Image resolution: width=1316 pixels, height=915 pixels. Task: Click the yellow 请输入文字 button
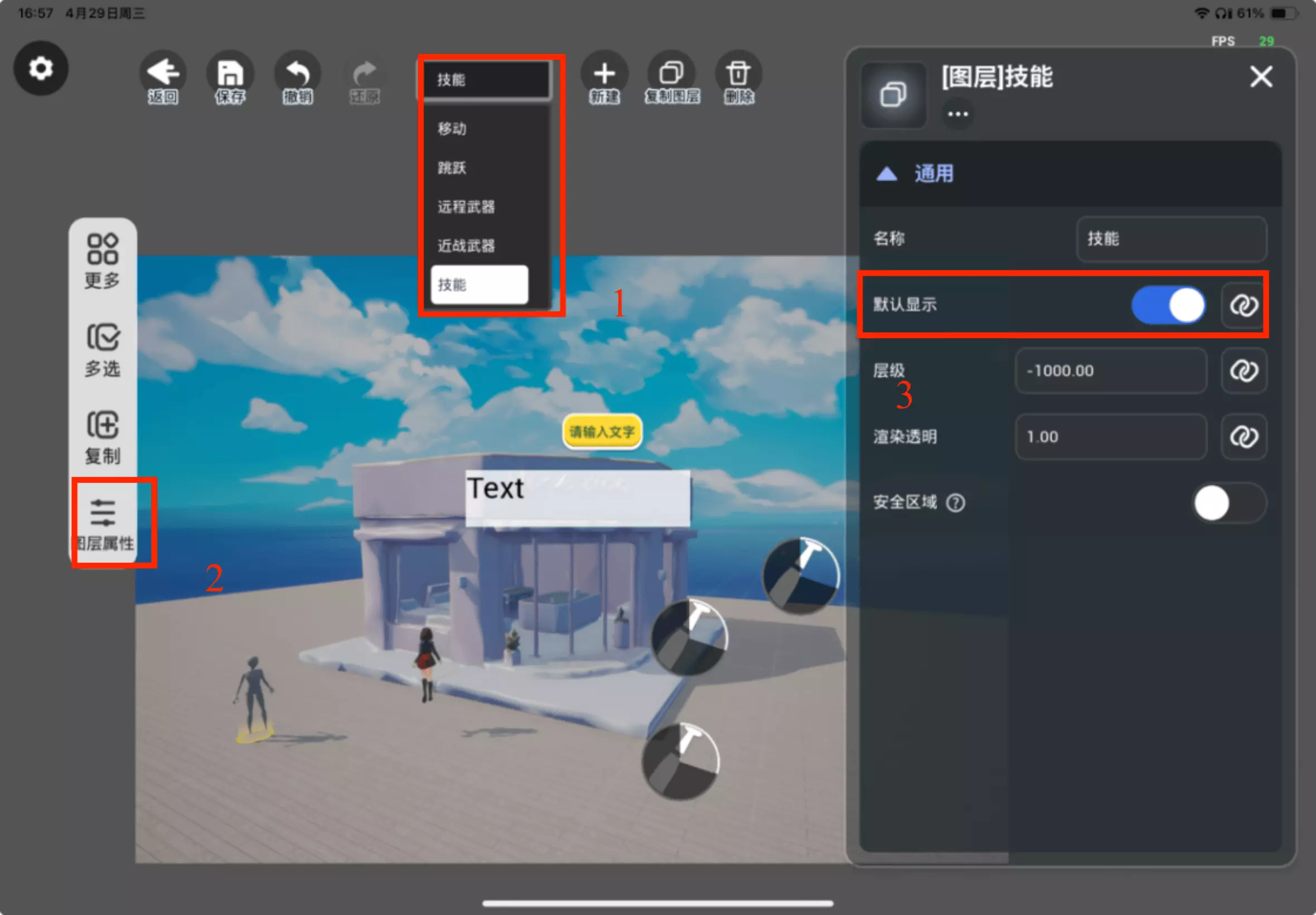click(x=602, y=432)
